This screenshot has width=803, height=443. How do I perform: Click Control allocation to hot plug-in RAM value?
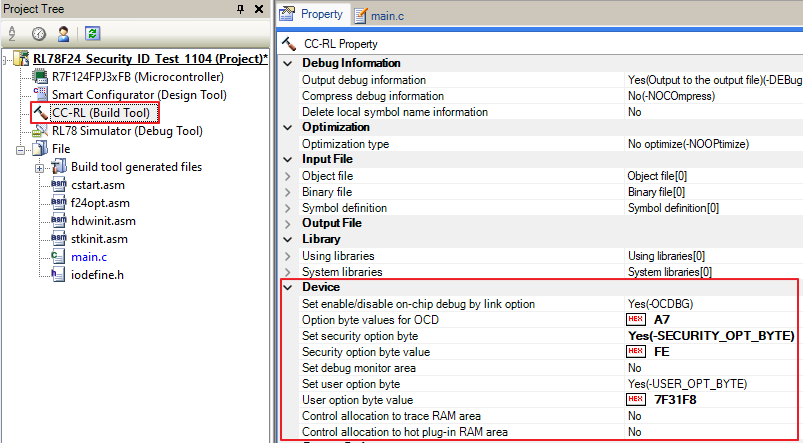[x=635, y=432]
